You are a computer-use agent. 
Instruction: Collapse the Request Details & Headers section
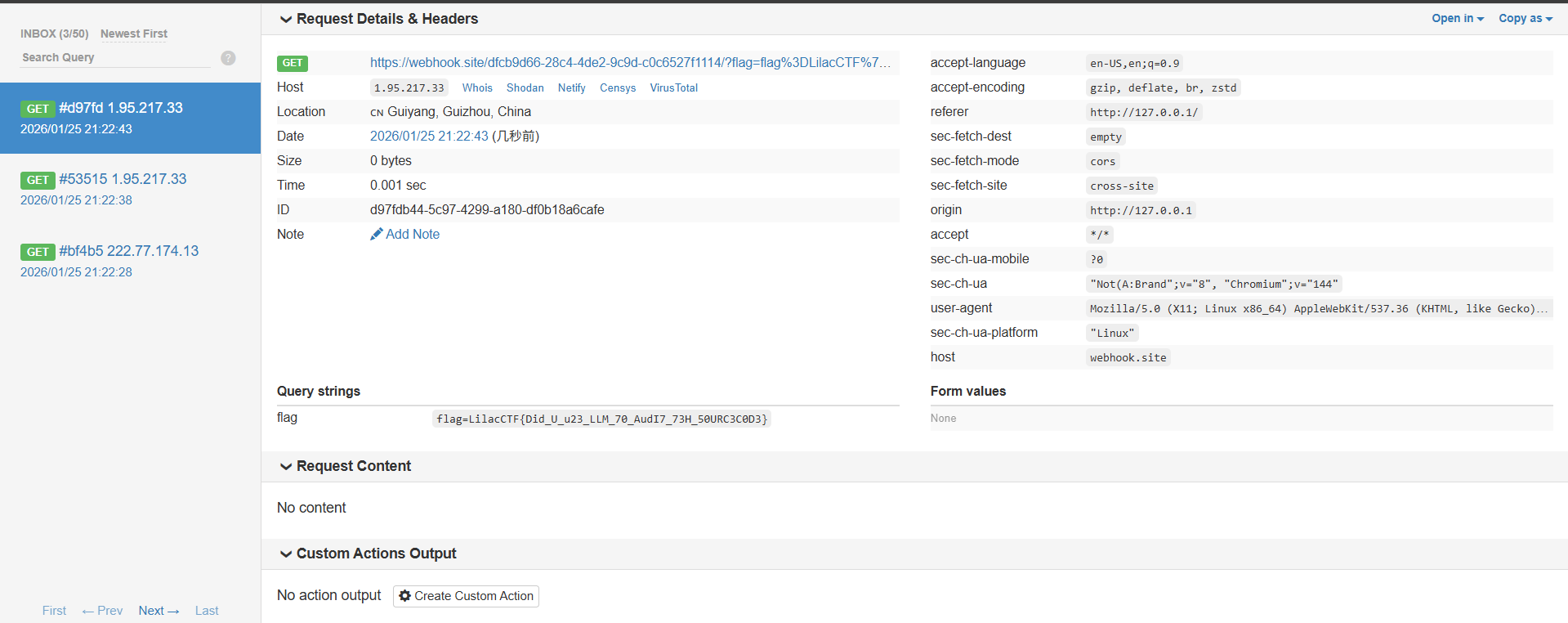[286, 20]
